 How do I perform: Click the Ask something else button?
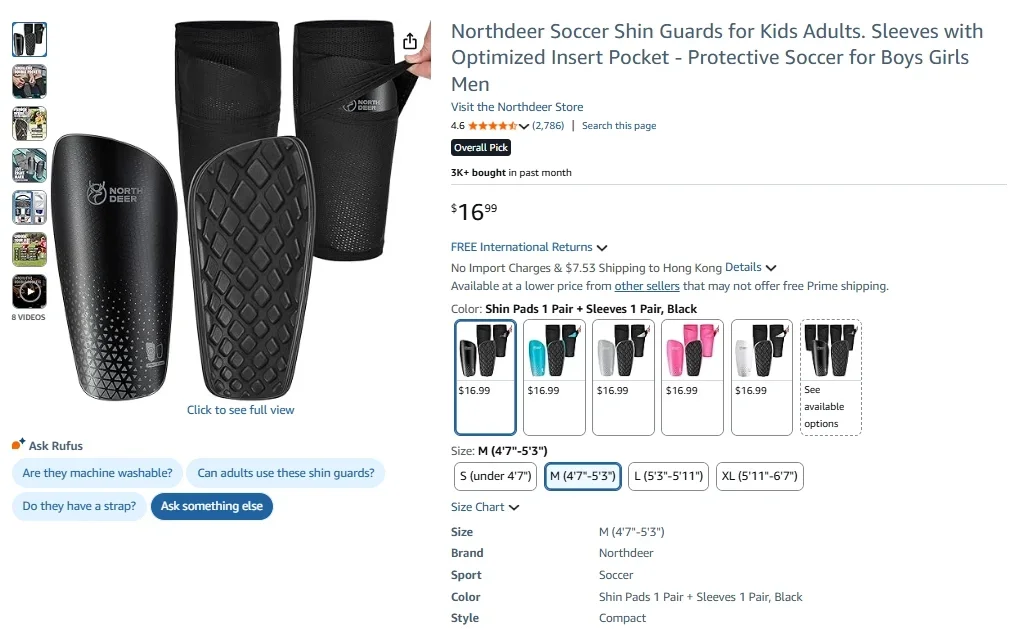(211, 506)
